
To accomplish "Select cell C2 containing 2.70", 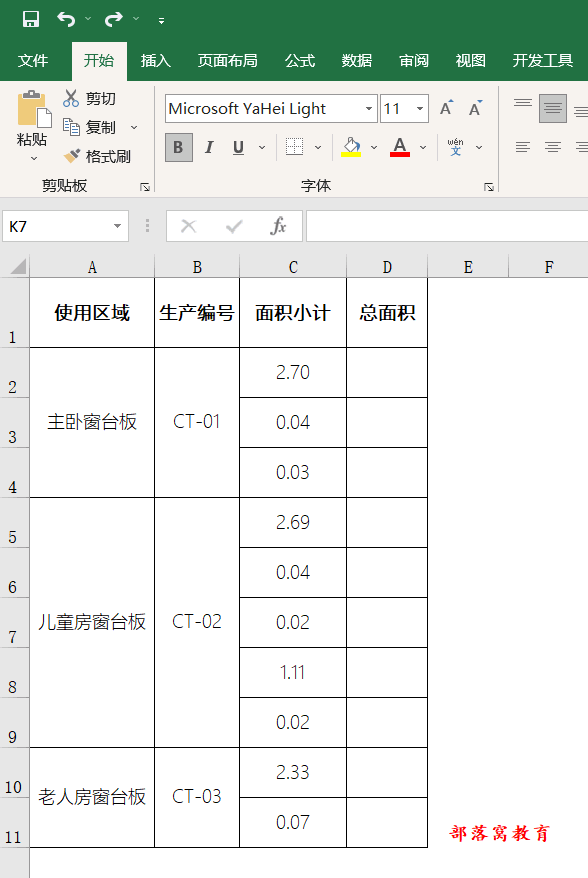I will click(x=293, y=372).
